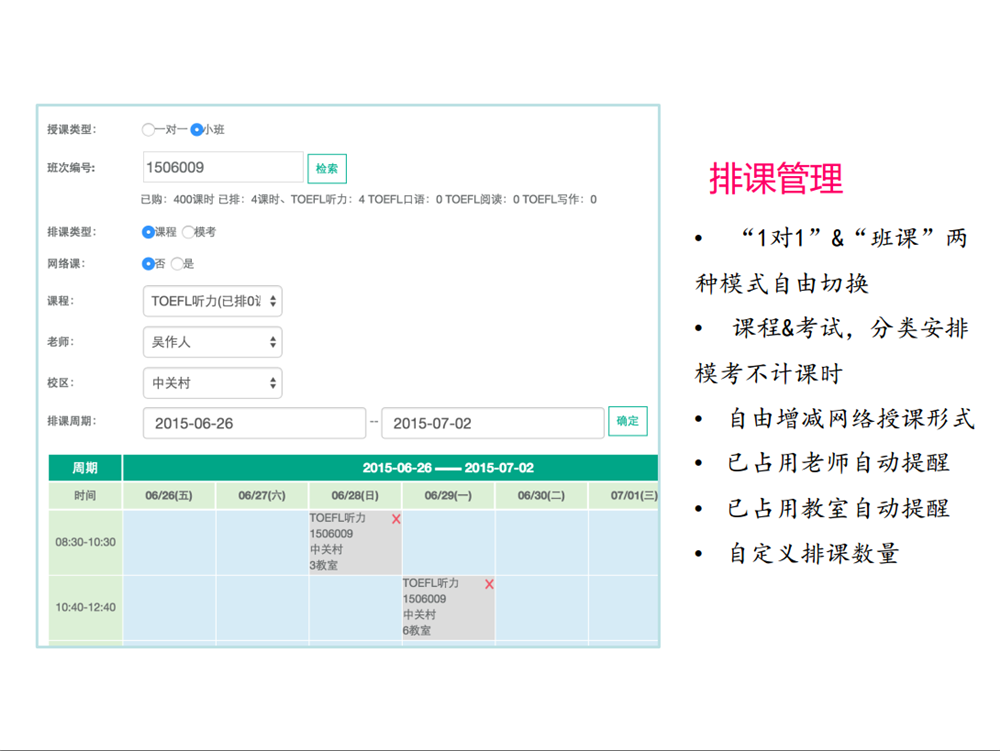Click the end date field 2015-07-02
The width and height of the screenshot is (1000, 751).
tap(492, 423)
